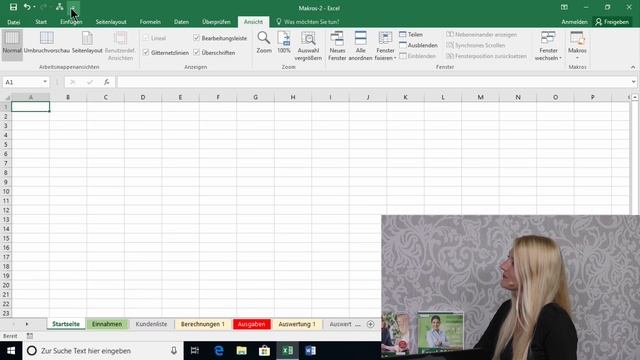Switch to Berechnungen 1 sheet tab

(203, 324)
